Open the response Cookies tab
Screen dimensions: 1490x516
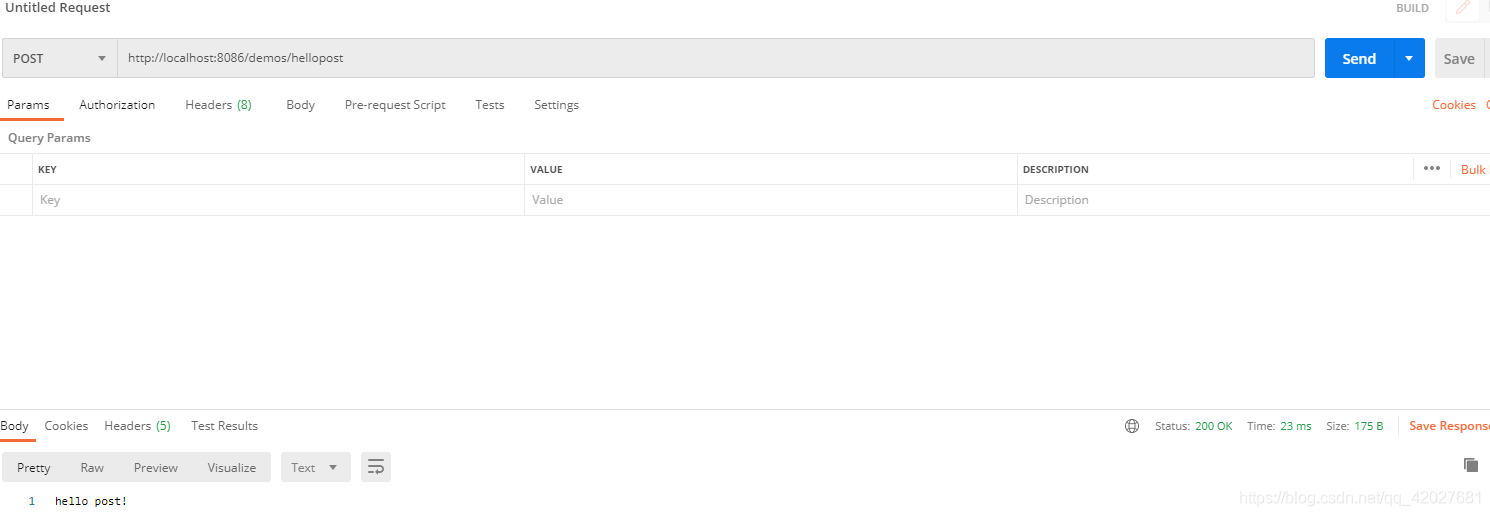click(x=66, y=426)
